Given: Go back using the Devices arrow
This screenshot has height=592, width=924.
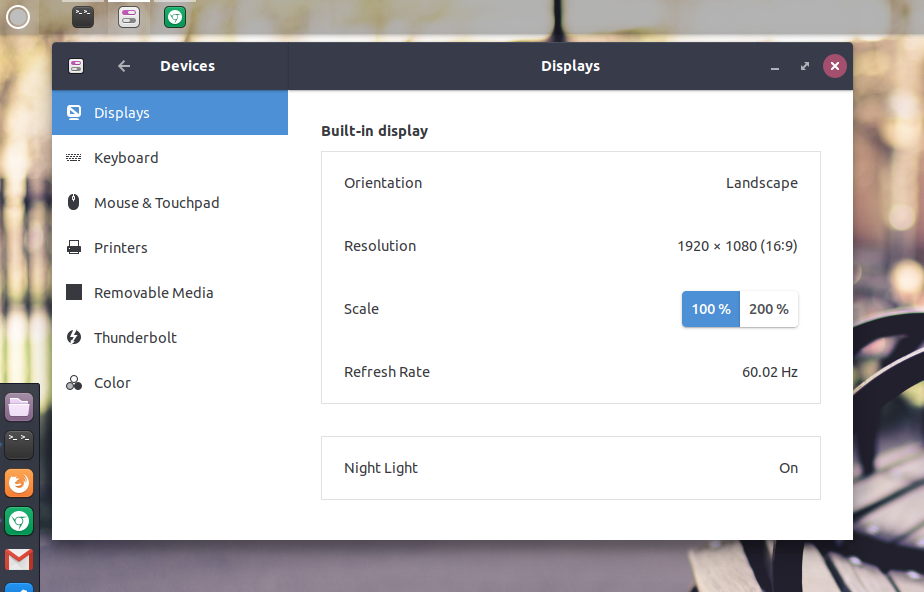Looking at the screenshot, I should (x=124, y=66).
